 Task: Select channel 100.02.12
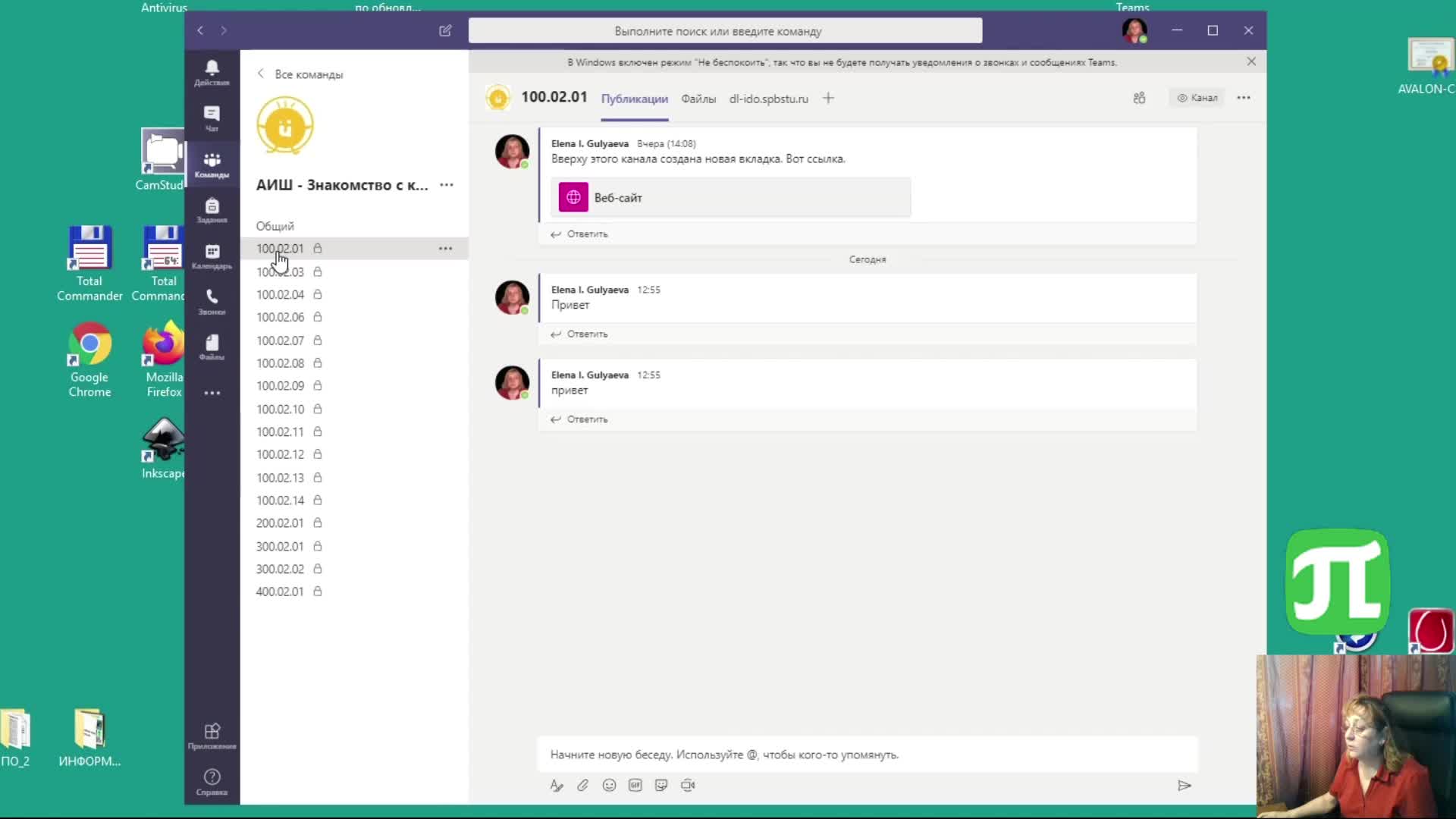[354, 455]
